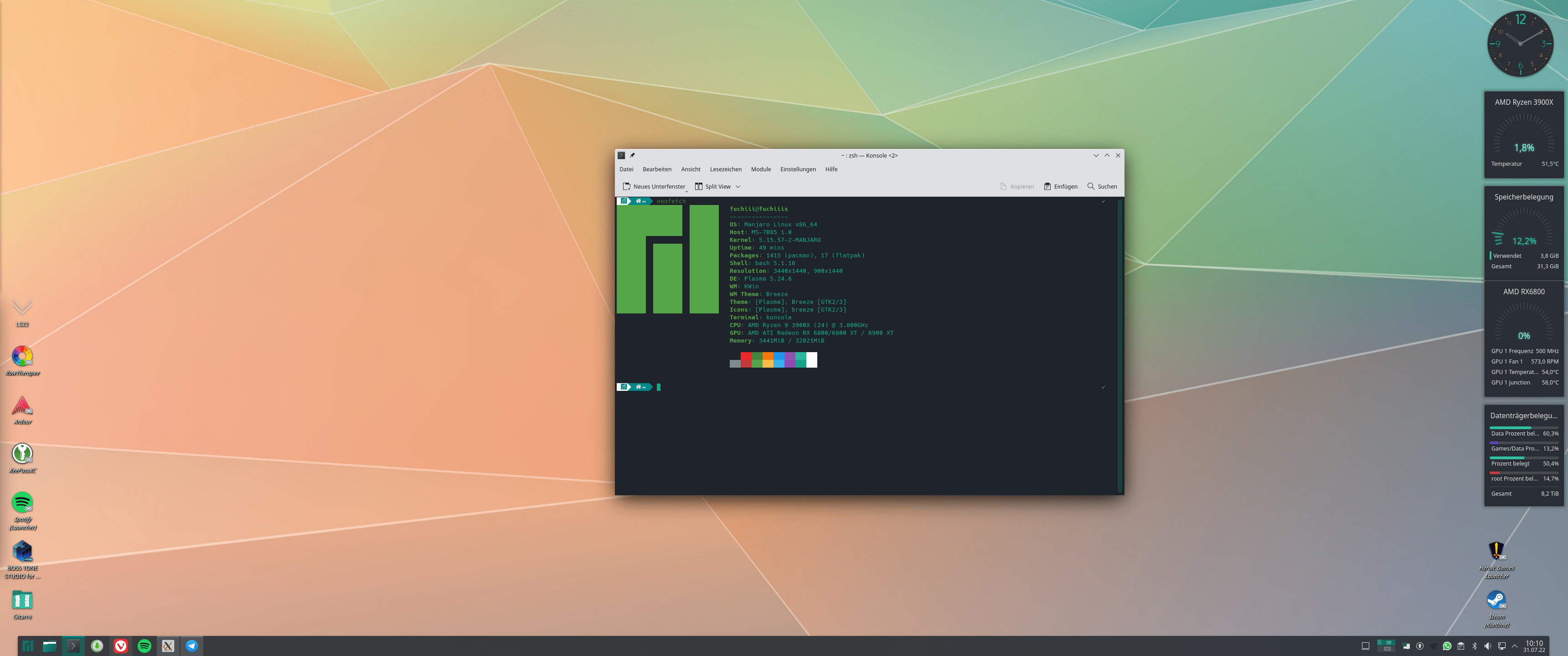
Task: Open the Gitarre folder on the desktop
Action: 22,604
